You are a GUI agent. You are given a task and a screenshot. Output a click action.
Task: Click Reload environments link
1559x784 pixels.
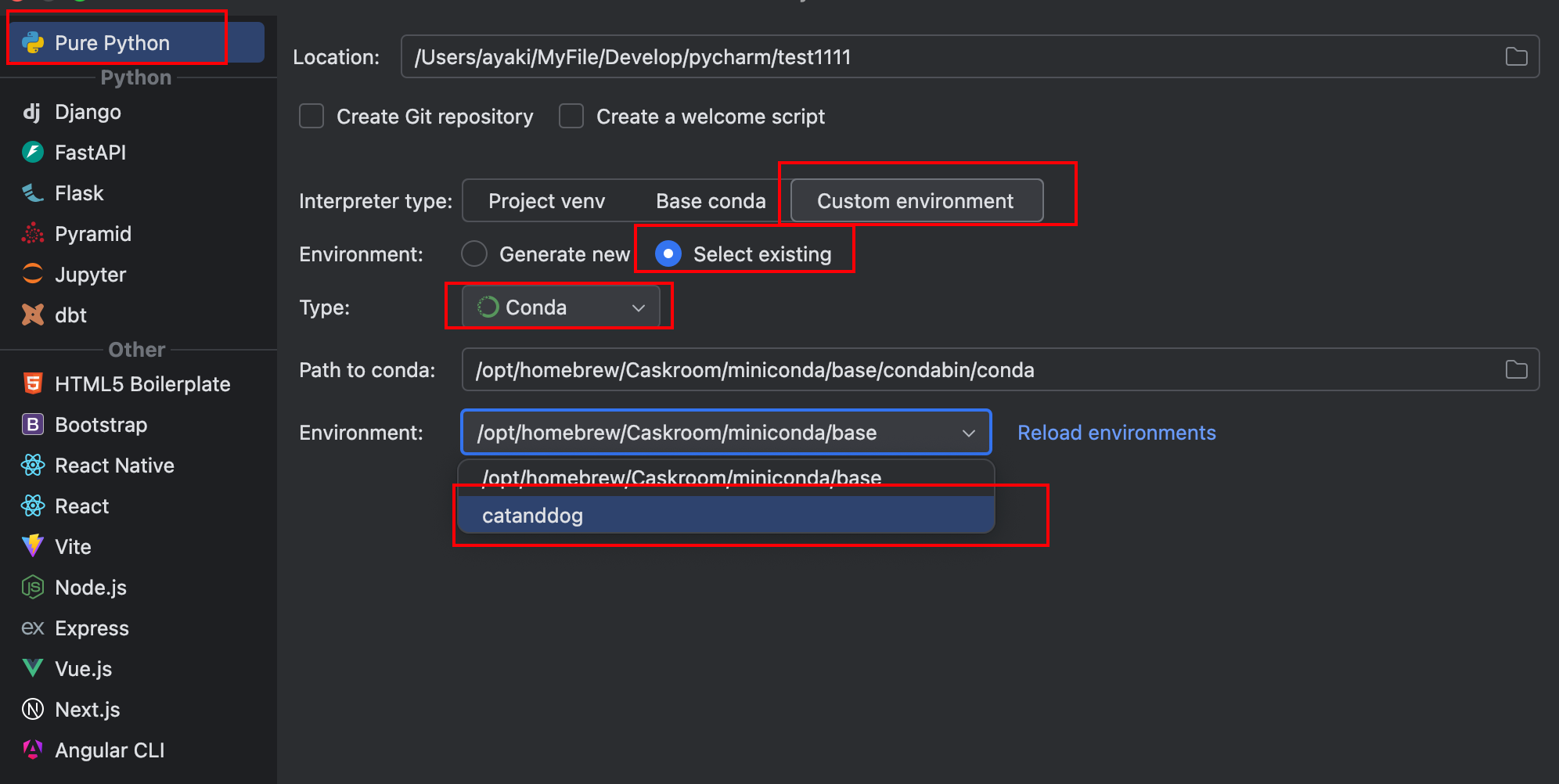[x=1116, y=433]
